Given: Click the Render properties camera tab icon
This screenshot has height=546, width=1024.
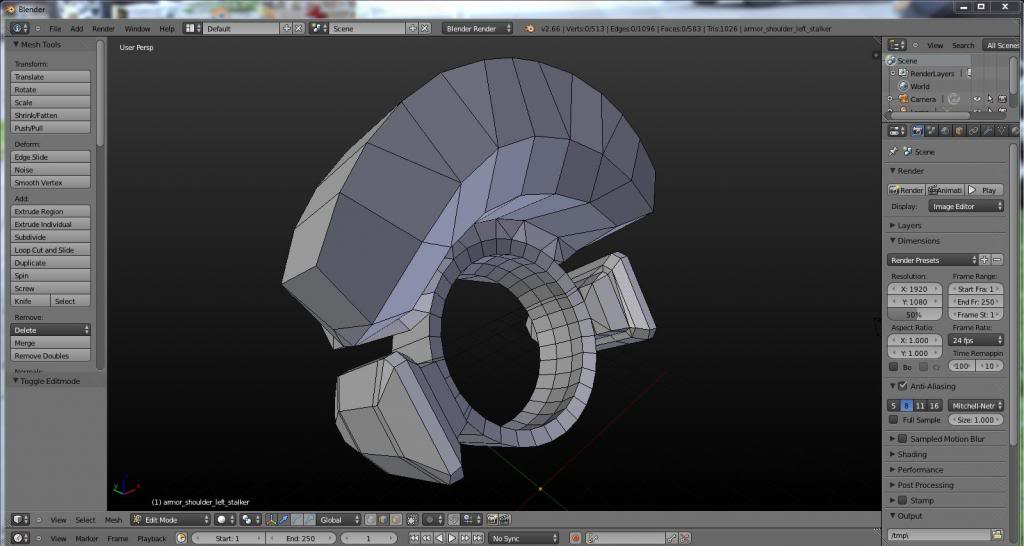Looking at the screenshot, I should 918,131.
